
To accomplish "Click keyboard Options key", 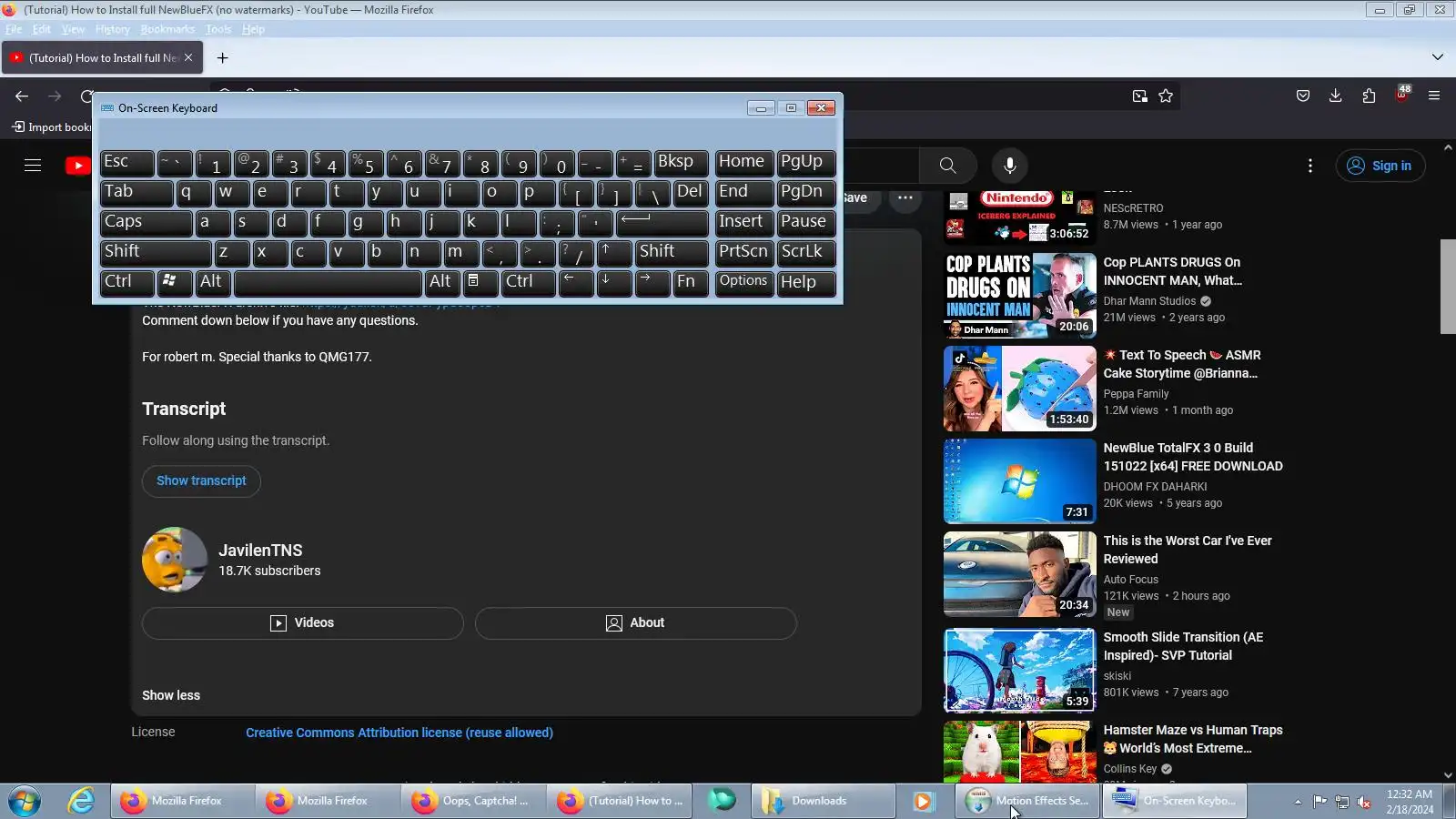I will pos(744,282).
